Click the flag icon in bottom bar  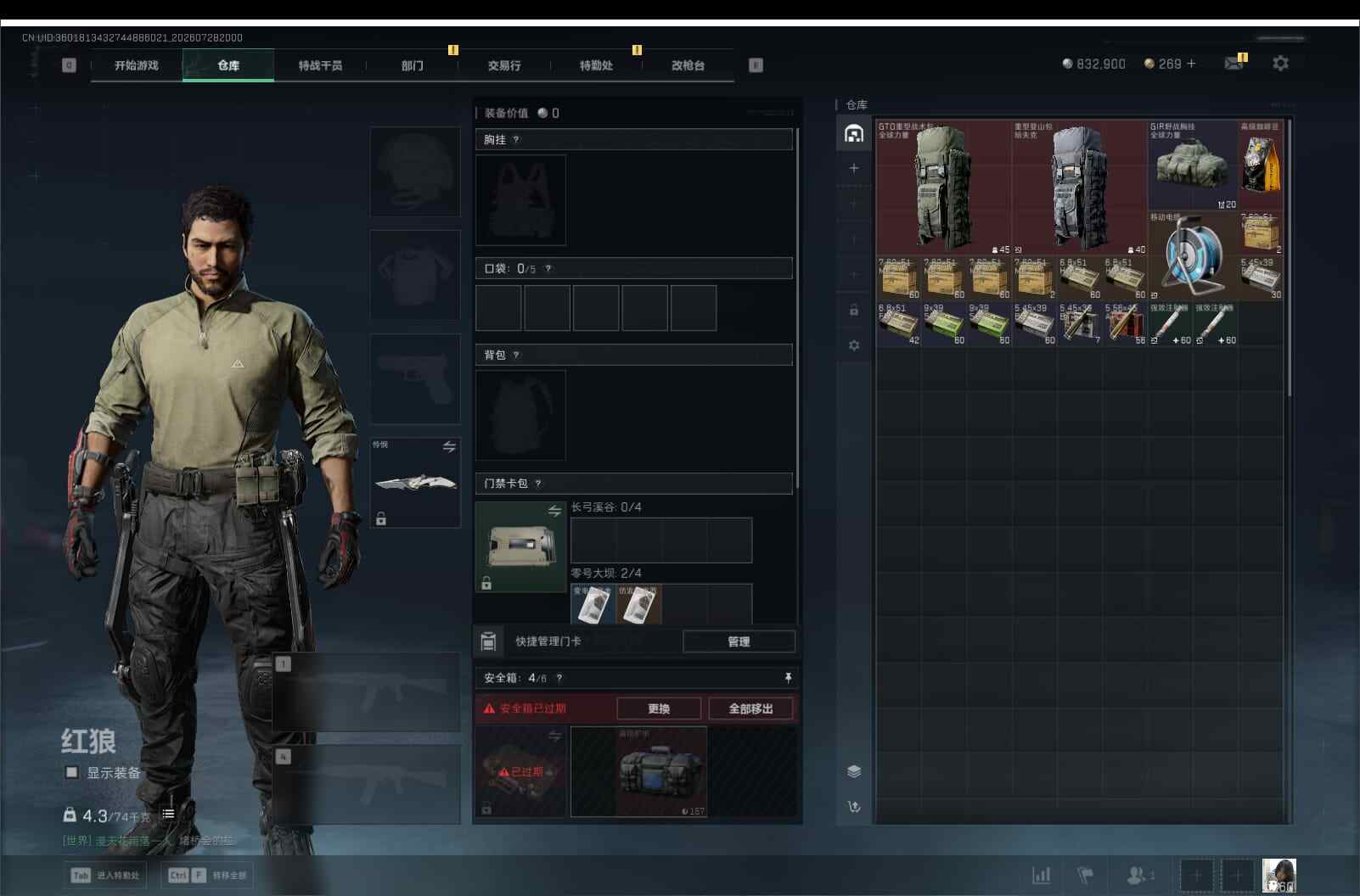click(x=1085, y=875)
